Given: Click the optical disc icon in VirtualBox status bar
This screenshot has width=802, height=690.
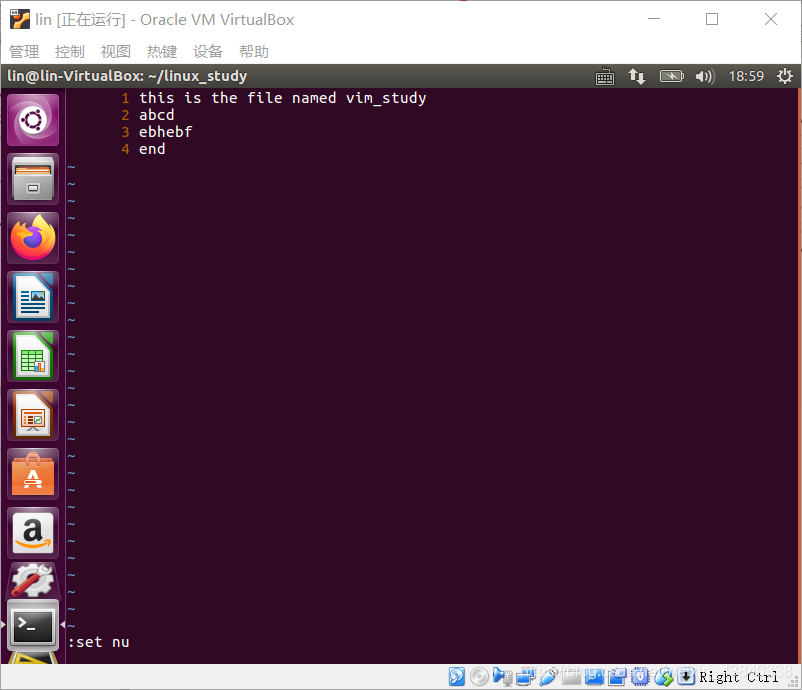Looking at the screenshot, I should click(x=480, y=676).
